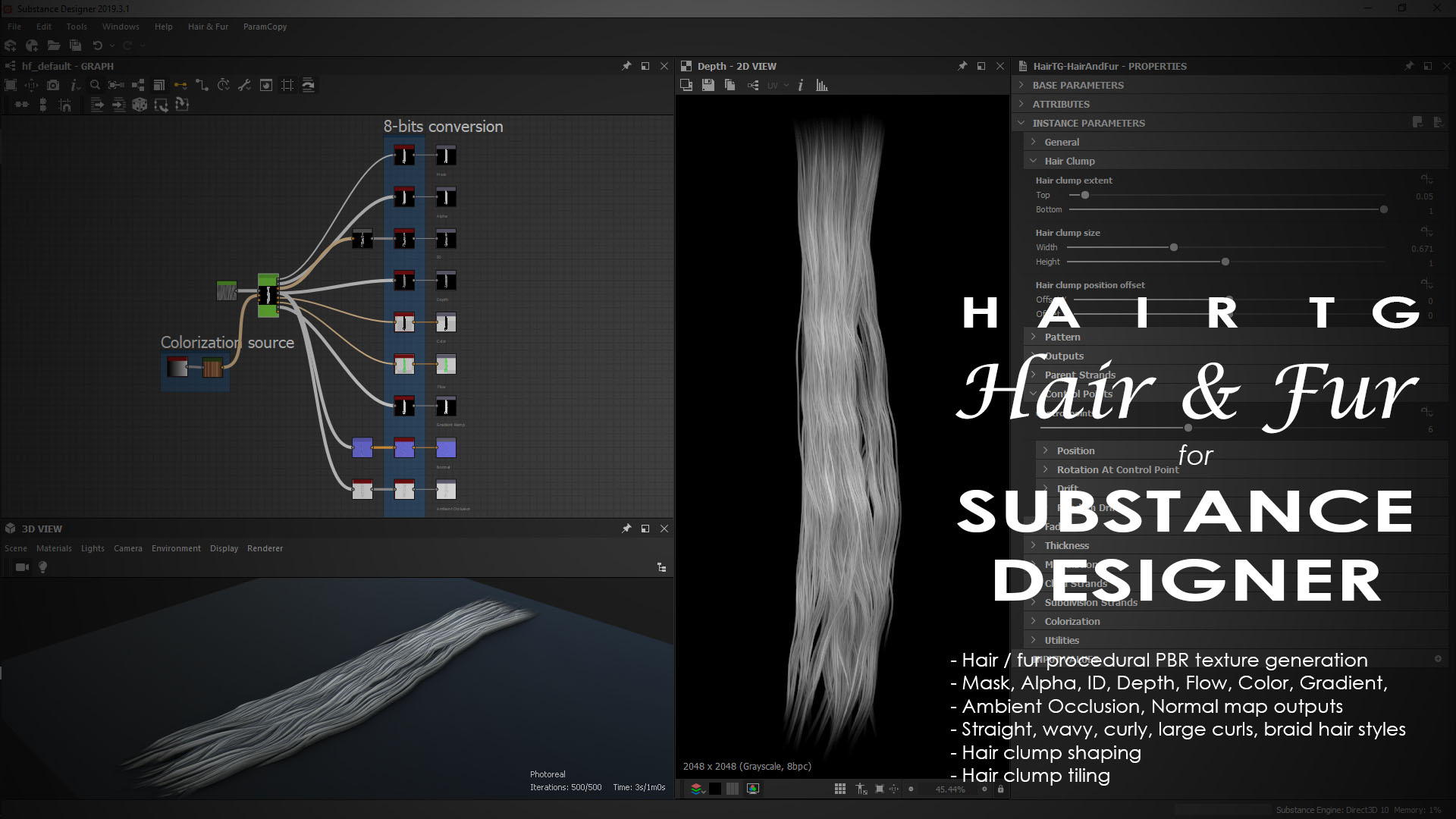The height and width of the screenshot is (819, 1456).
Task: Select the blue Normal output node
Action: (x=446, y=449)
